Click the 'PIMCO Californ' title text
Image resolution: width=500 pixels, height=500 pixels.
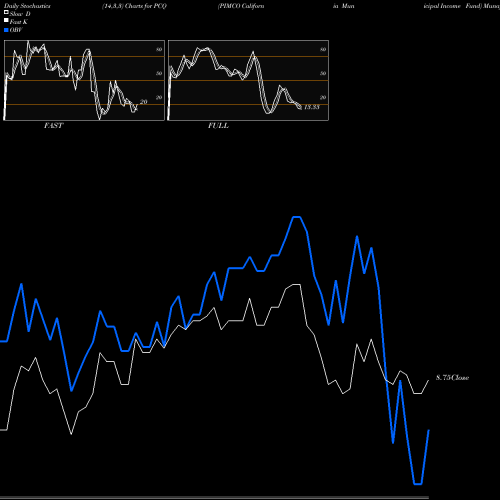tap(241, 6)
